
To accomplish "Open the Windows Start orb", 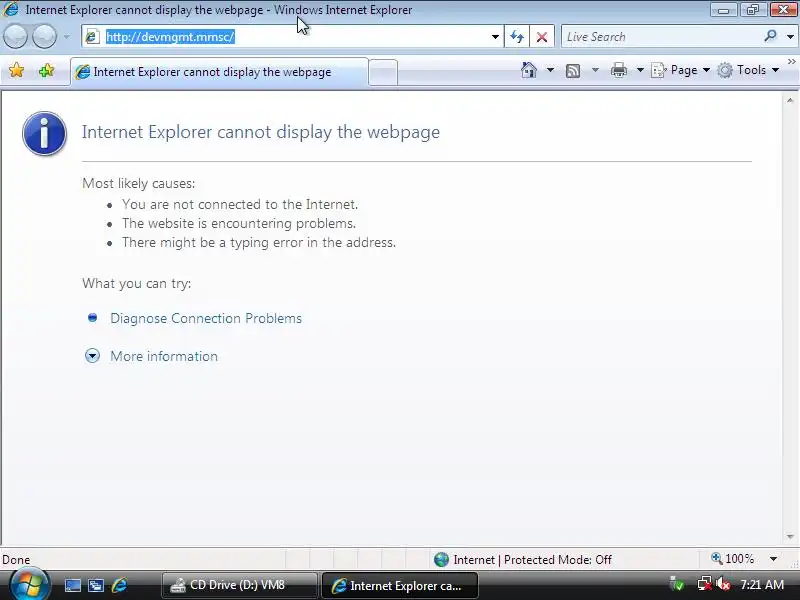I will pyautogui.click(x=29, y=584).
